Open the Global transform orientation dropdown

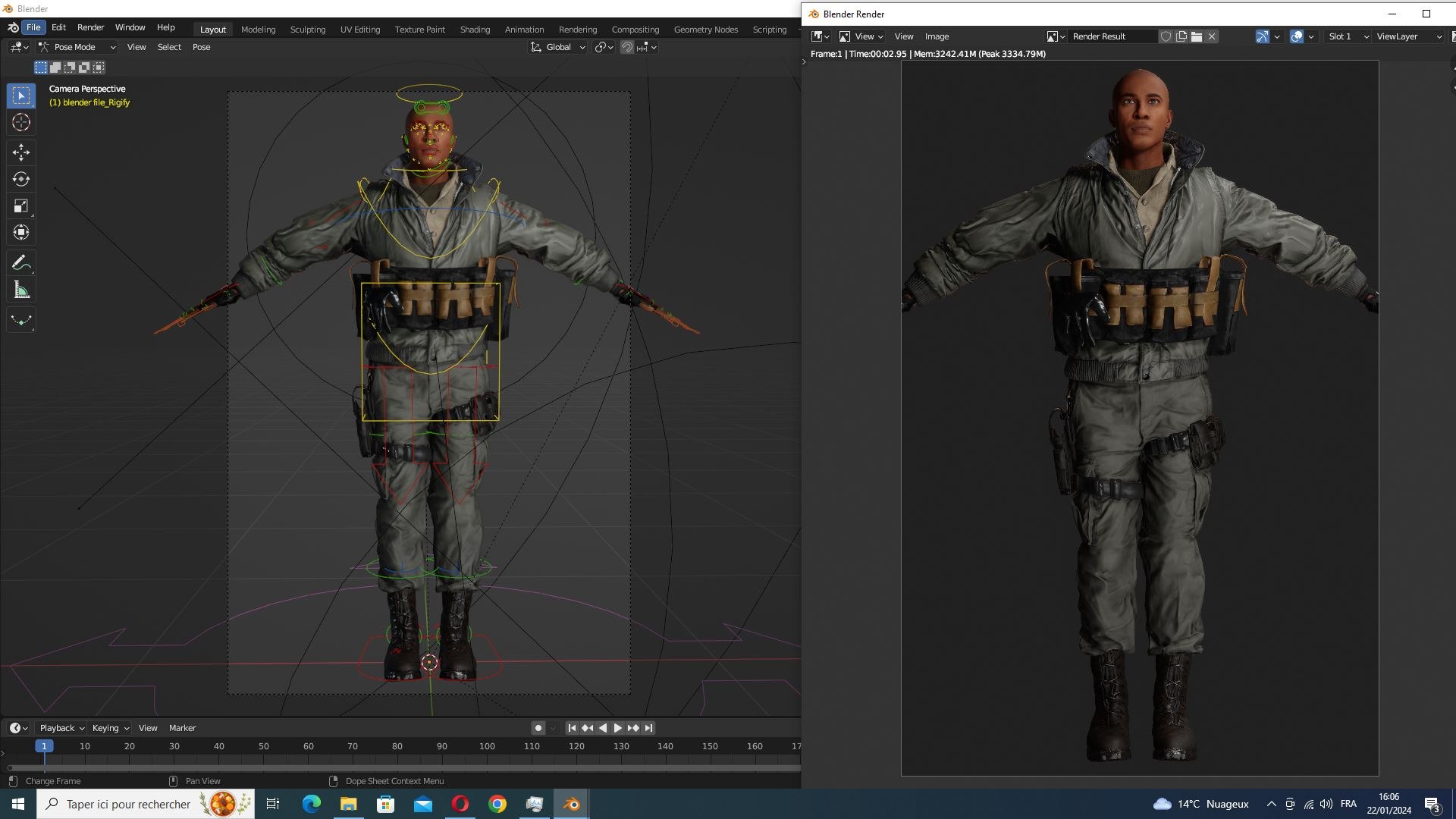[558, 47]
